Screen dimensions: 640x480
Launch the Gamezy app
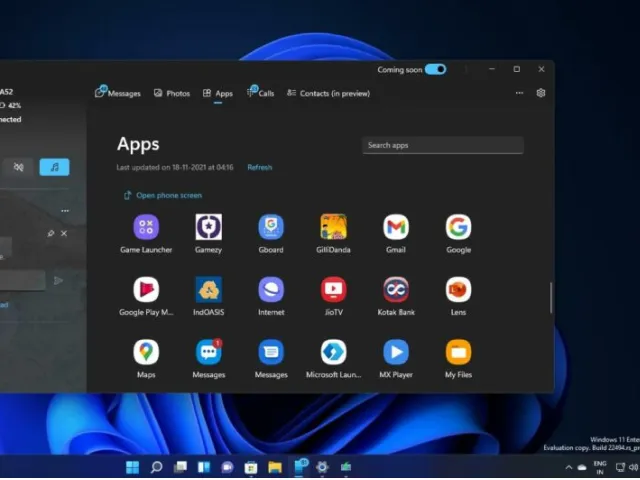point(209,227)
